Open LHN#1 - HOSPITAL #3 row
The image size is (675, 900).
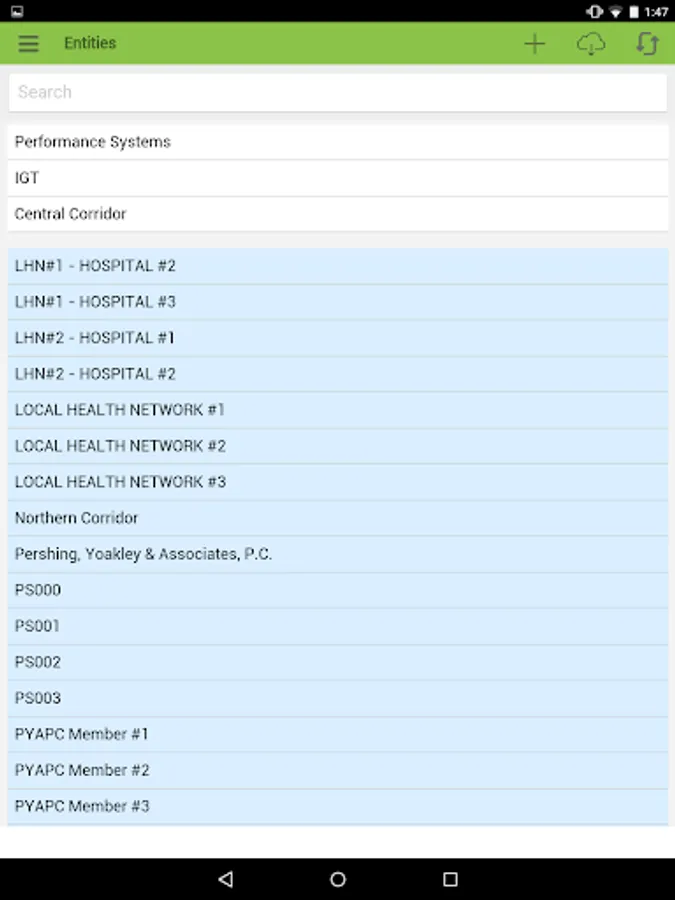pos(338,302)
